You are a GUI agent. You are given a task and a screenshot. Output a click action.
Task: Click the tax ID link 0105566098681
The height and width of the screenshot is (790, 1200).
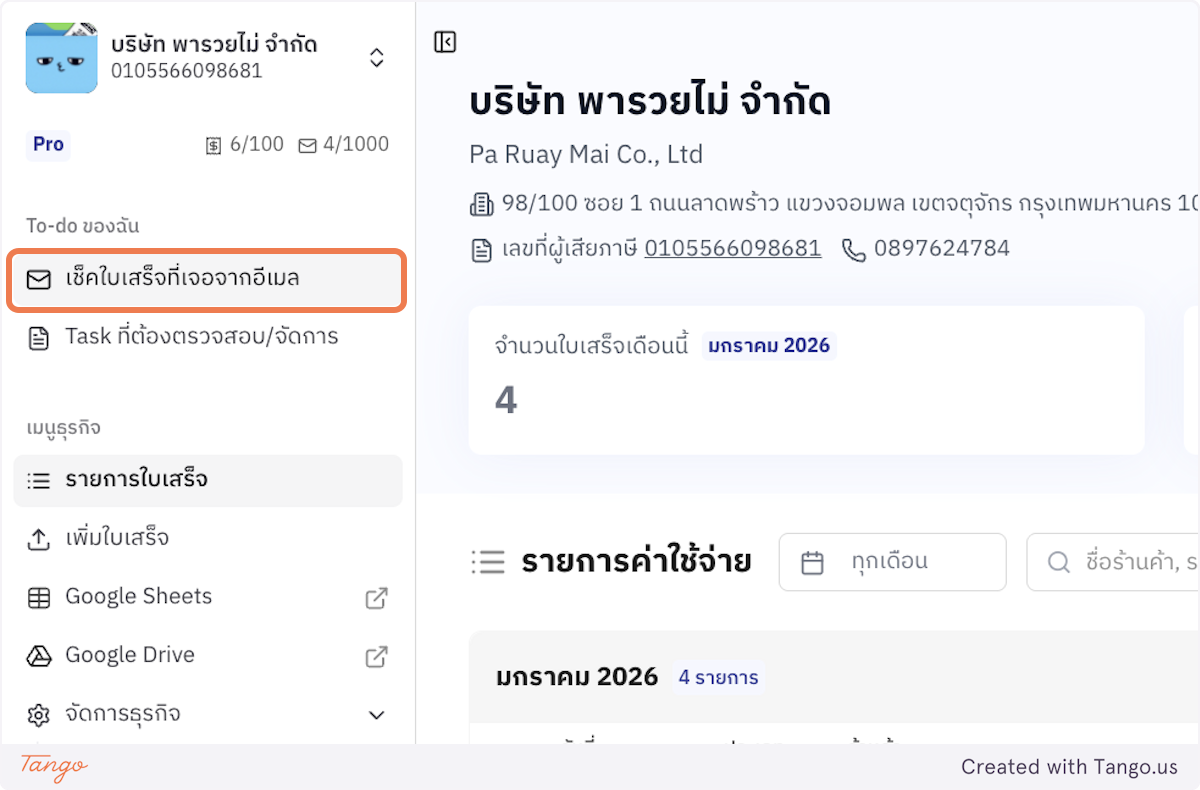click(x=732, y=248)
